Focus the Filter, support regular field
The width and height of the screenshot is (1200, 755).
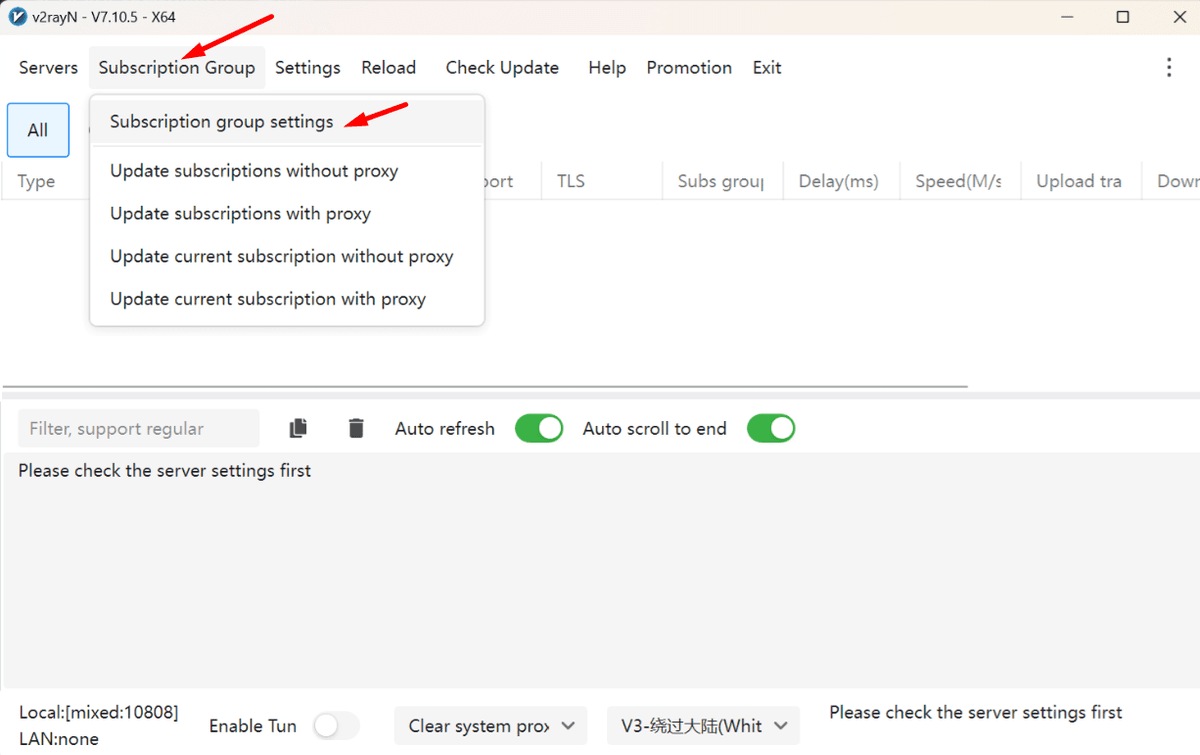click(139, 428)
